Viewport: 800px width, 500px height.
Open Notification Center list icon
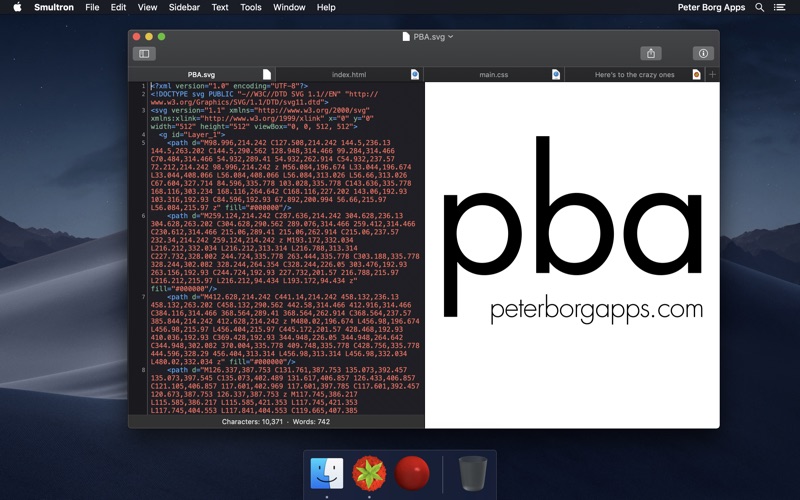click(779, 7)
